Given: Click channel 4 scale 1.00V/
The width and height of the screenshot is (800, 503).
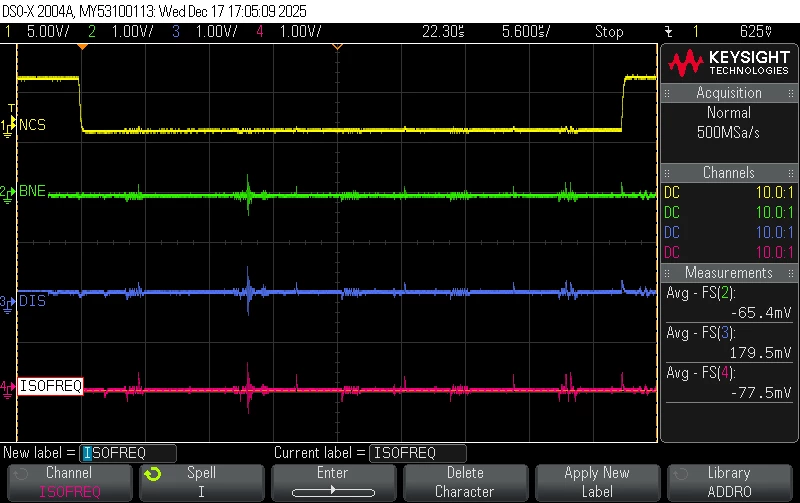Looking at the screenshot, I should tap(300, 32).
